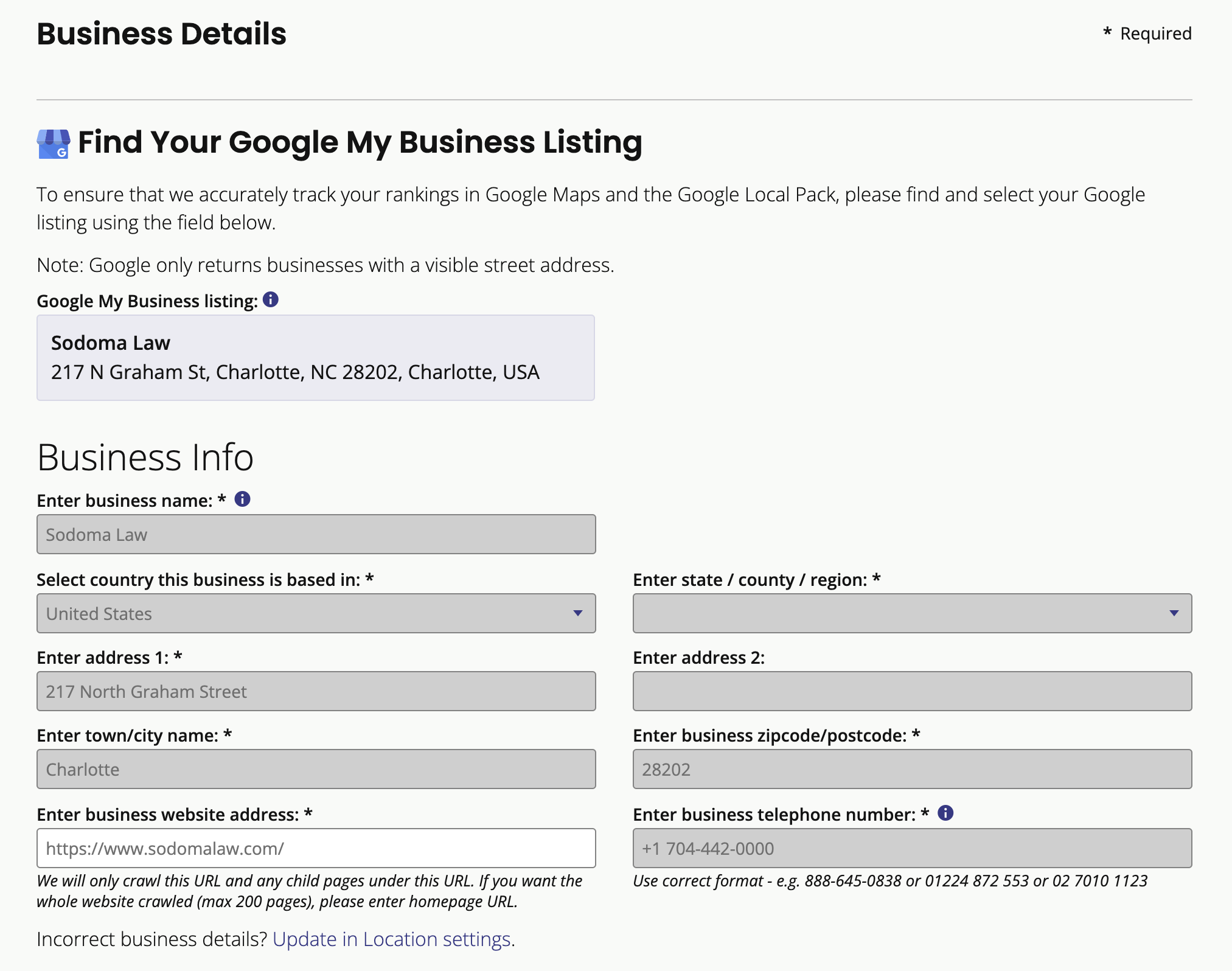The width and height of the screenshot is (1232, 971).
Task: Open the info tooltip beside Google My Business listing
Action: tap(271, 299)
